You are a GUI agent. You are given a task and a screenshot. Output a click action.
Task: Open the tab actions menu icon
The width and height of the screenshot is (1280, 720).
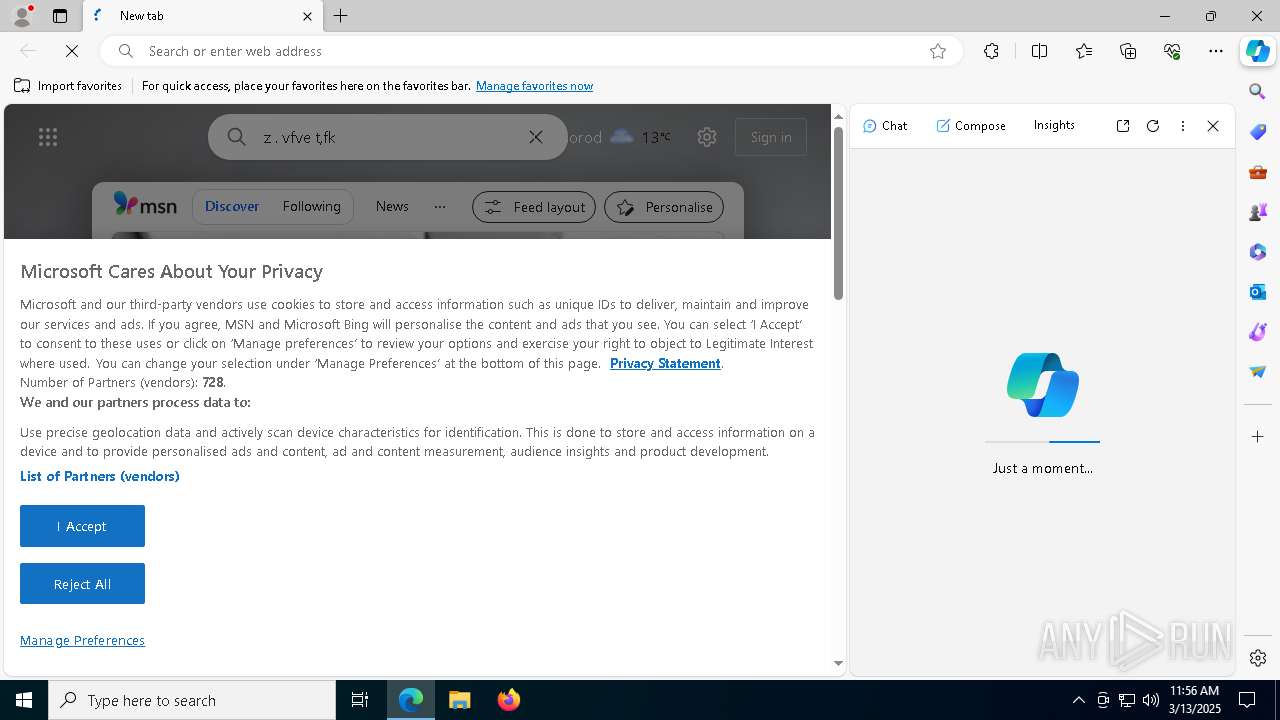pyautogui.click(x=60, y=16)
